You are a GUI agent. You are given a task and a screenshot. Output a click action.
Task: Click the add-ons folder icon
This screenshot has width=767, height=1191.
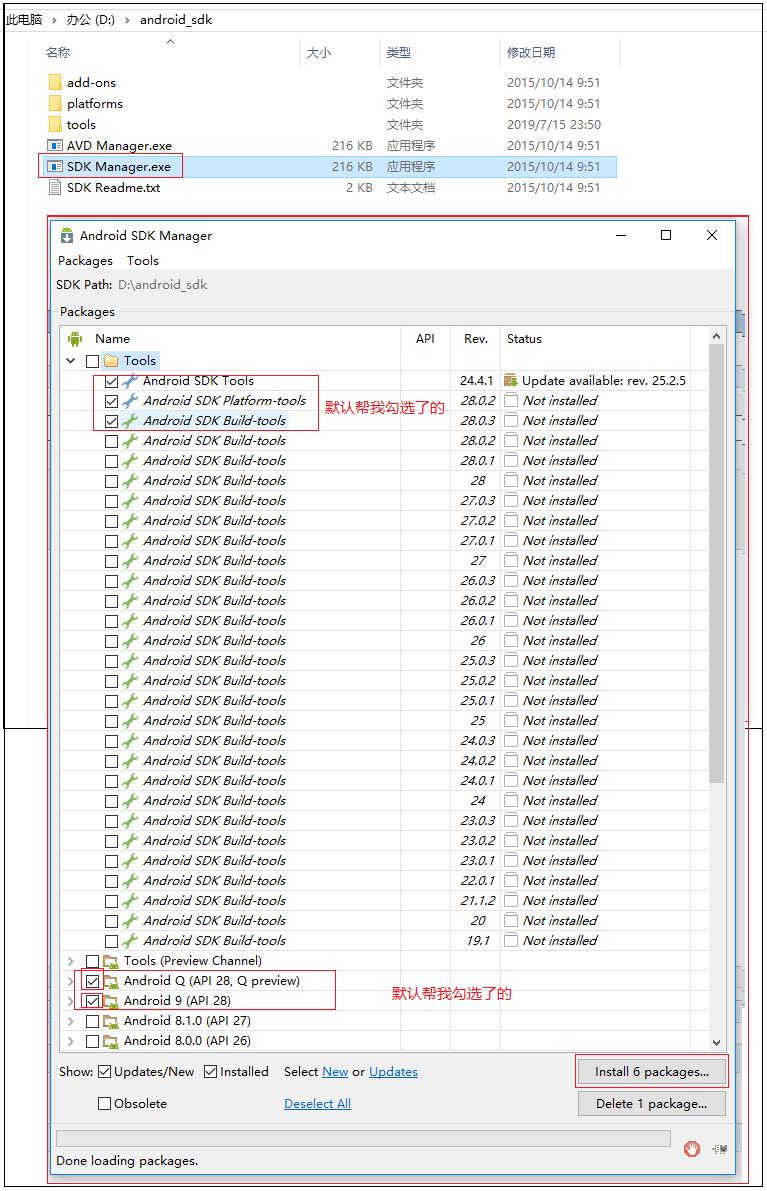(x=55, y=82)
